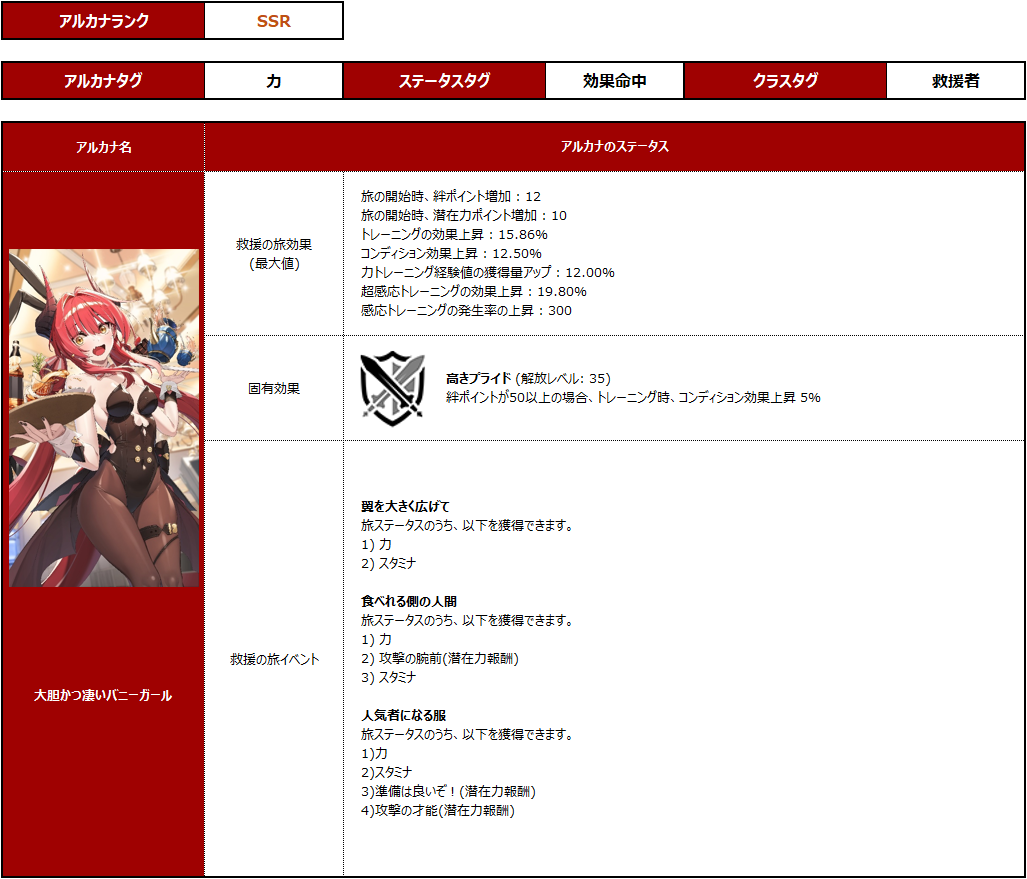Select コンディション効果上昇：12.50% line
The height and width of the screenshot is (879, 1027).
[x=451, y=253]
